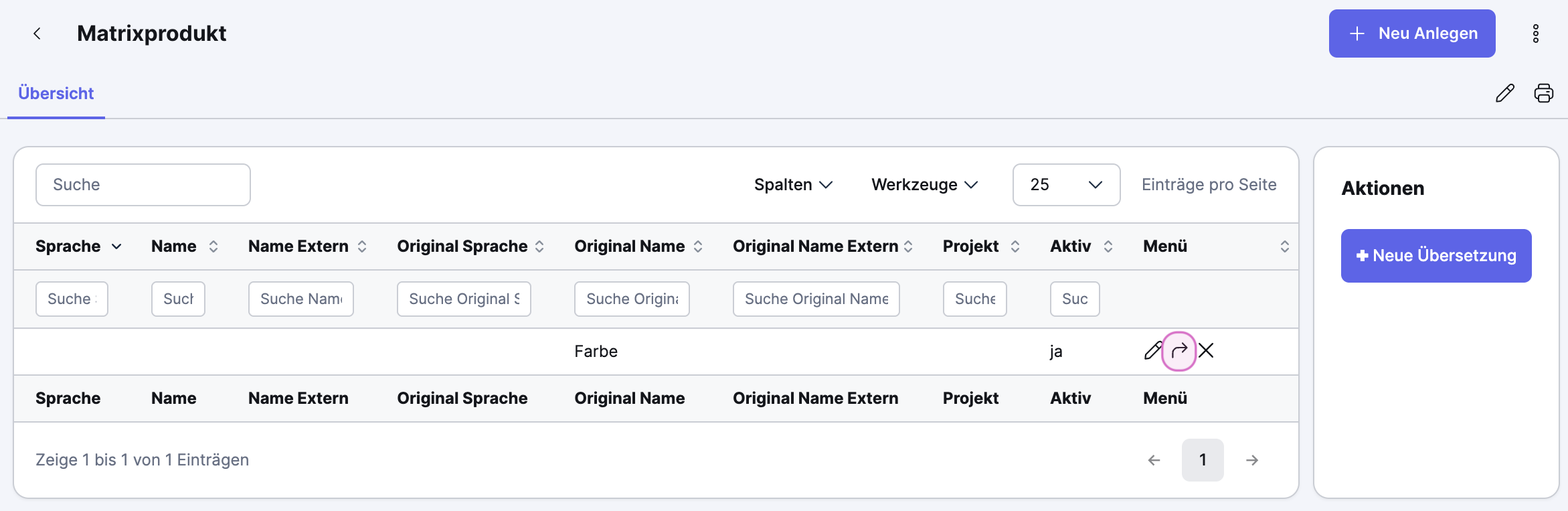1568x511 pixels.
Task: Open entries per page selector showing 25
Action: (x=1065, y=185)
